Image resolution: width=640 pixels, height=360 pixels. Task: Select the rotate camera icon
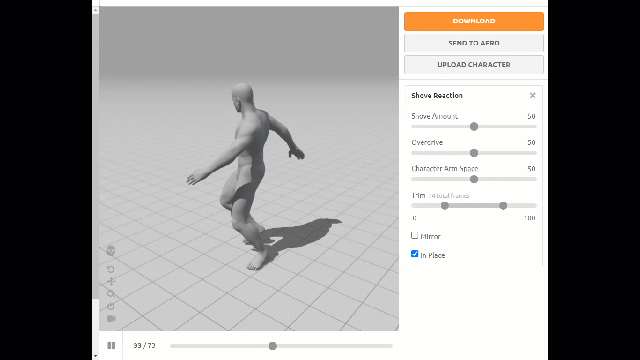tap(111, 306)
